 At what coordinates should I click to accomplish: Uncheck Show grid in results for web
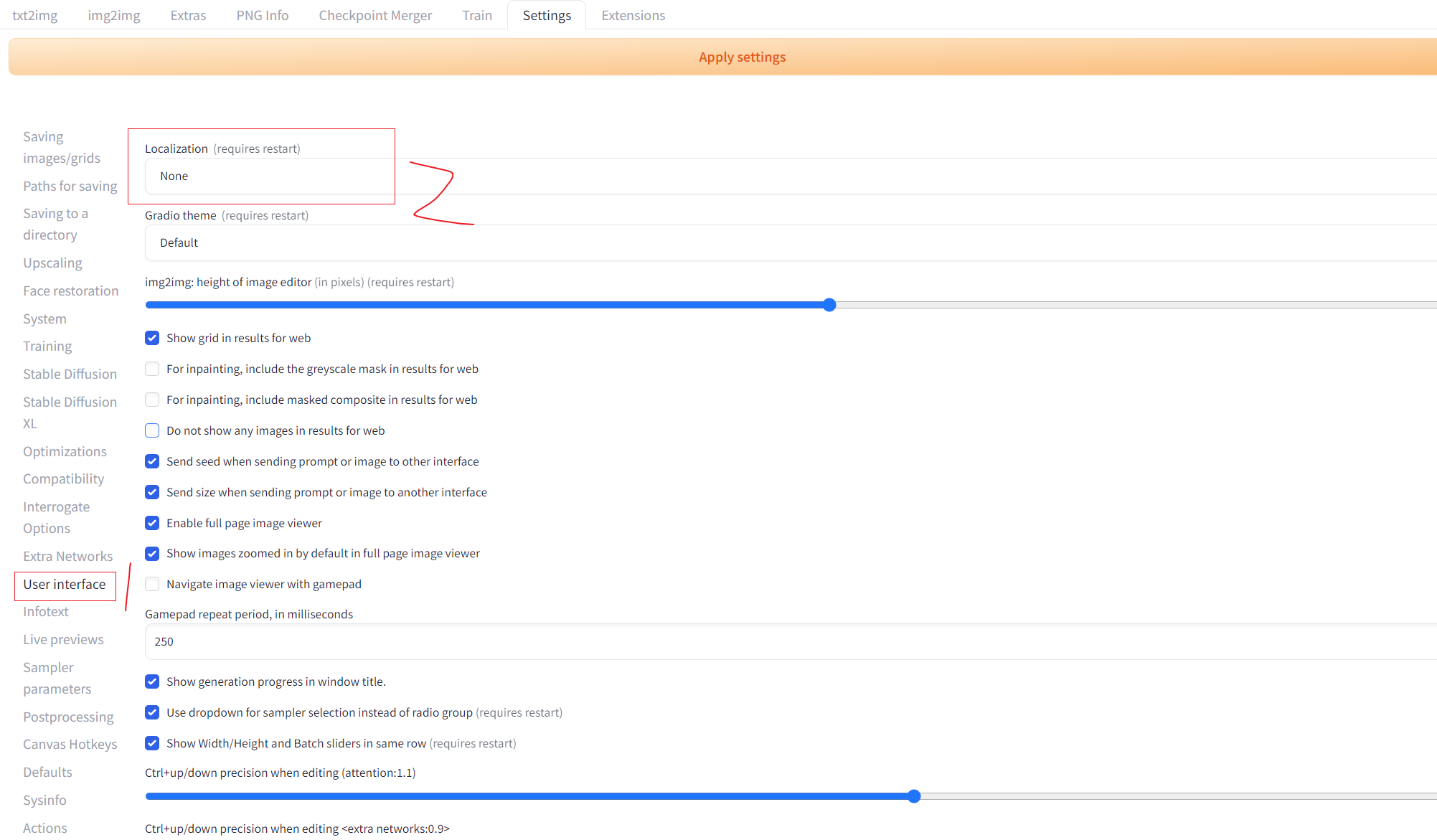pos(152,338)
